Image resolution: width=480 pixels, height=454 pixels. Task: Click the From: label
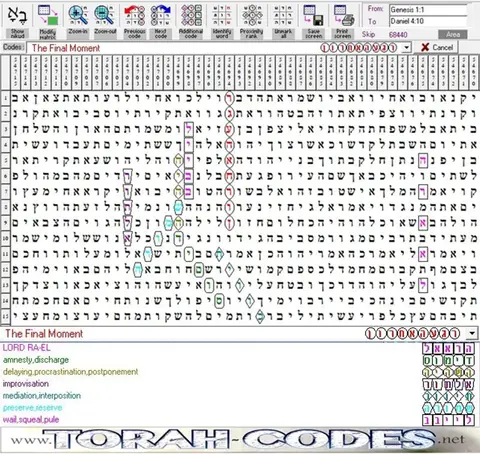pyautogui.click(x=375, y=9)
